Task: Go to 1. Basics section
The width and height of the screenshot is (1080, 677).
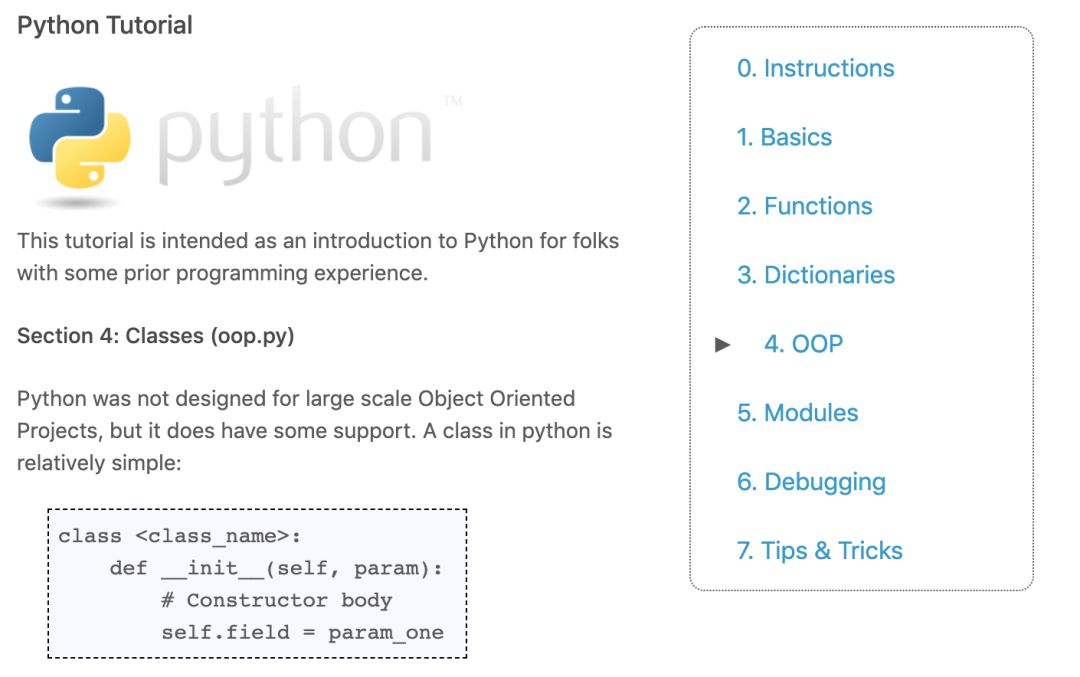Action: click(784, 137)
